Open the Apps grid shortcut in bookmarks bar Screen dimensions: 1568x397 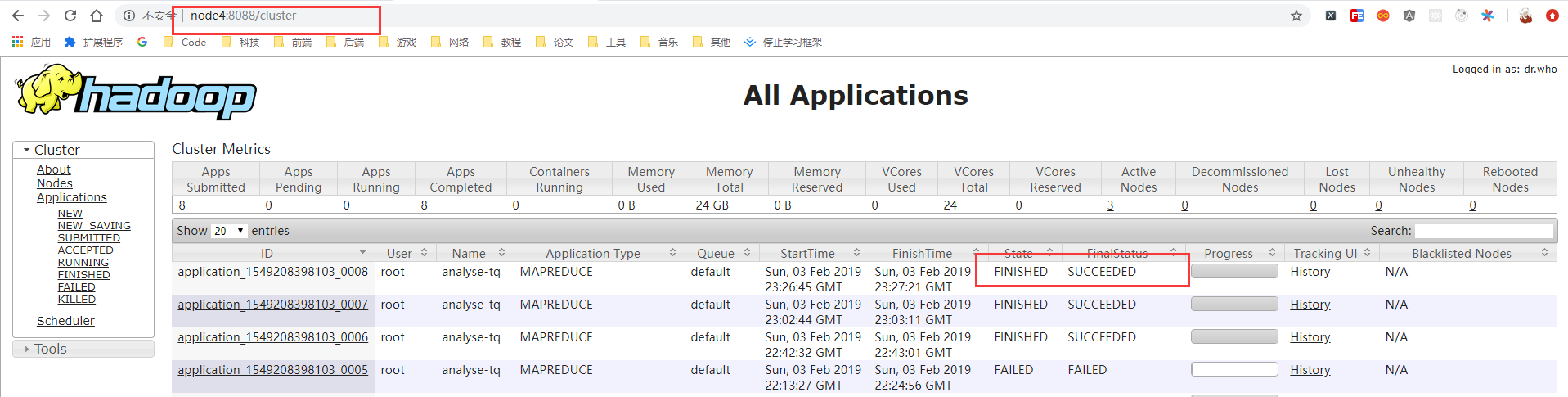click(31, 42)
